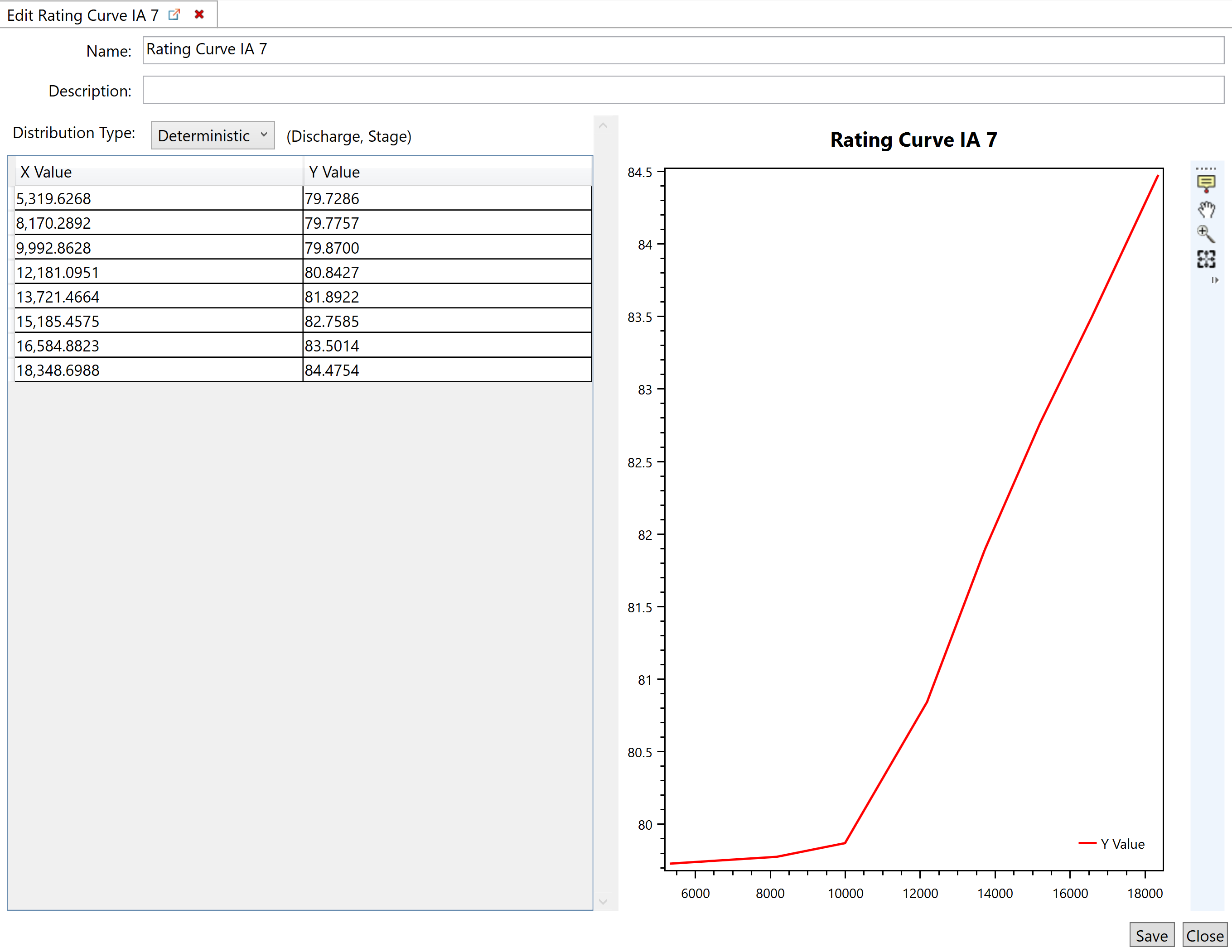Click the Save button
1232x952 pixels.
(x=1151, y=936)
